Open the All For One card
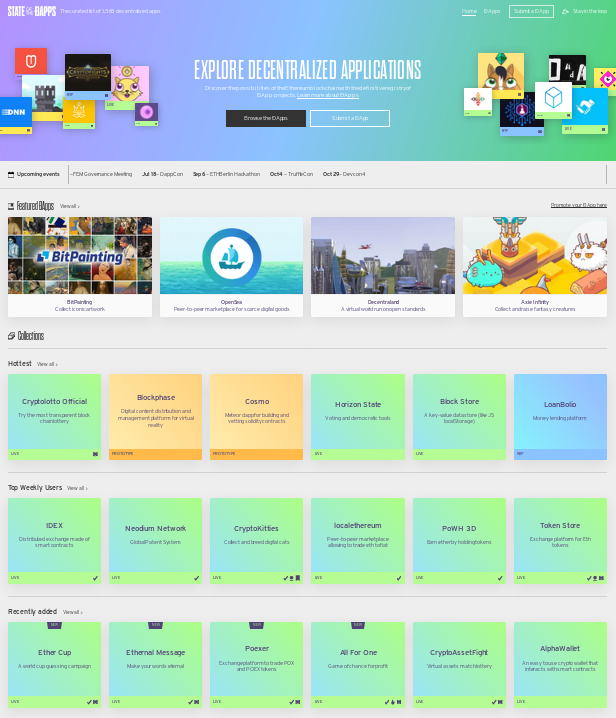616x718 pixels. (x=358, y=665)
